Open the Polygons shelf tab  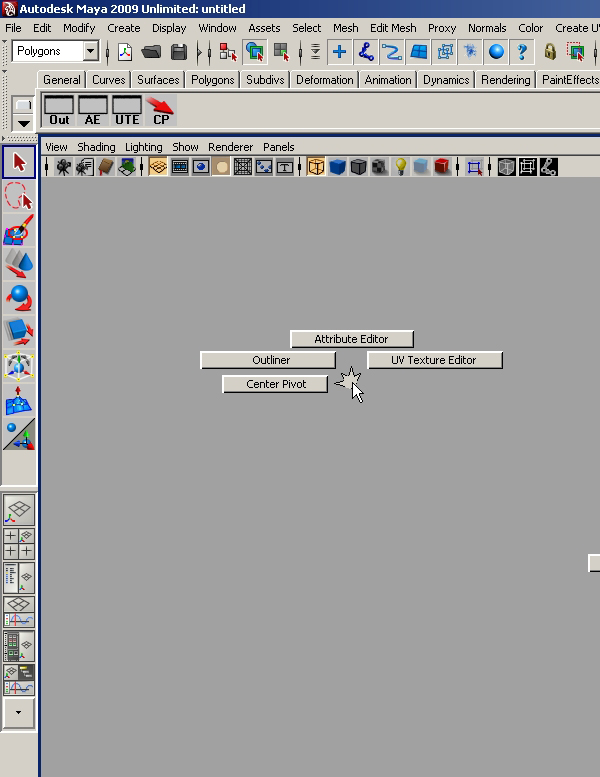[x=213, y=80]
